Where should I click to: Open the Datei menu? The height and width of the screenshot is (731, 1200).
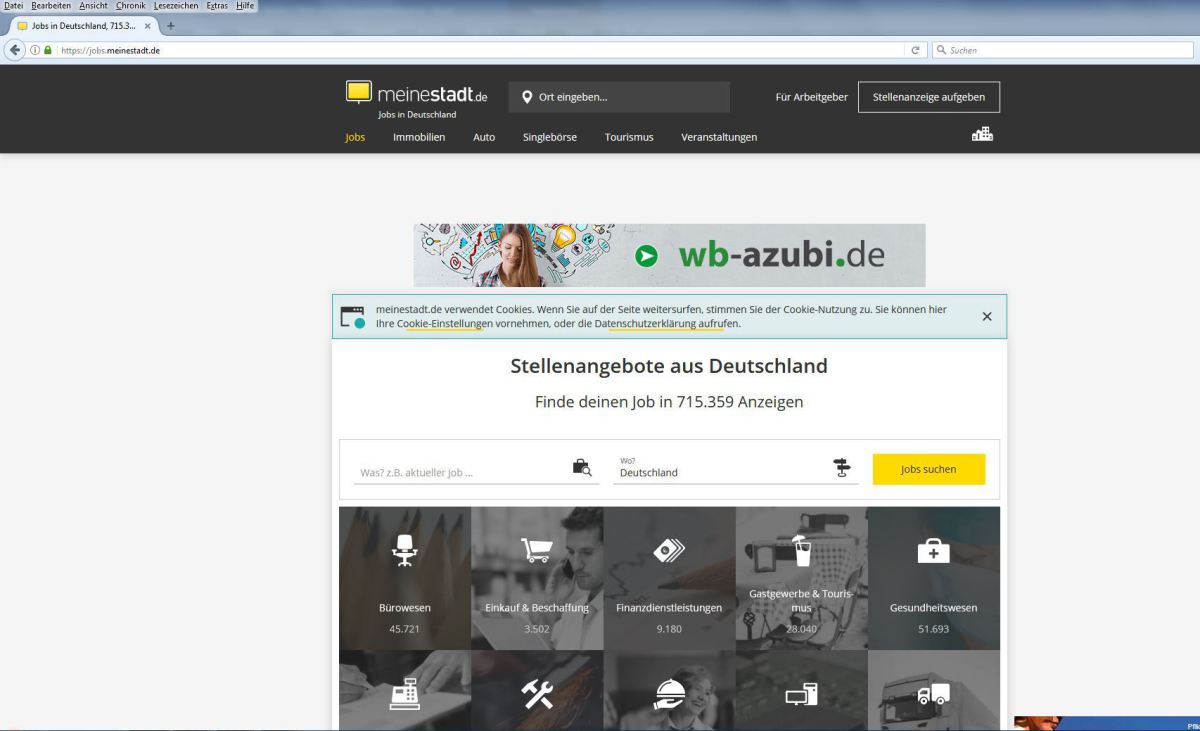click(14, 6)
